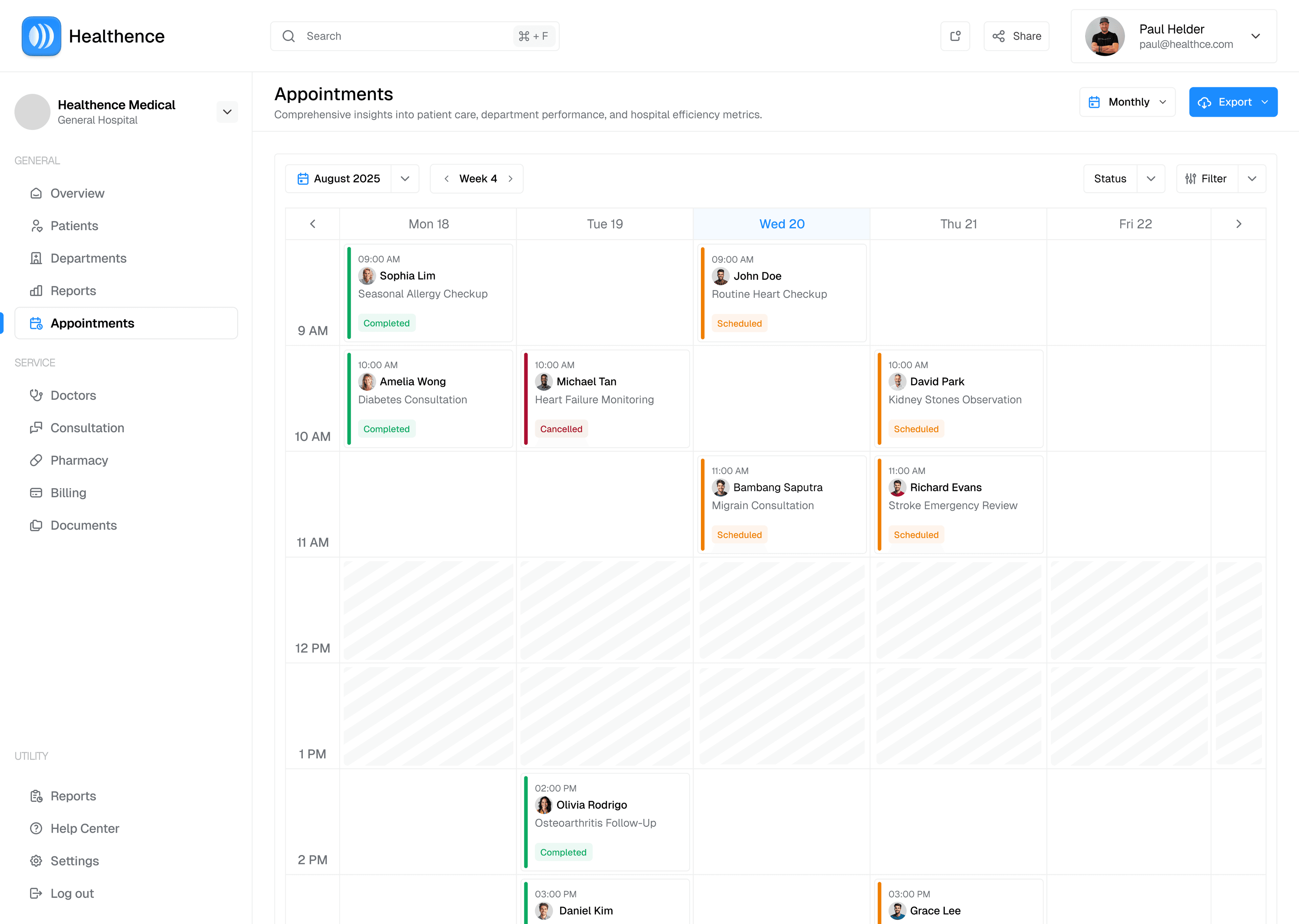Viewport: 1299px width, 924px height.
Task: Click Scheduled badge on John Doe appointment
Action: pyautogui.click(x=739, y=323)
